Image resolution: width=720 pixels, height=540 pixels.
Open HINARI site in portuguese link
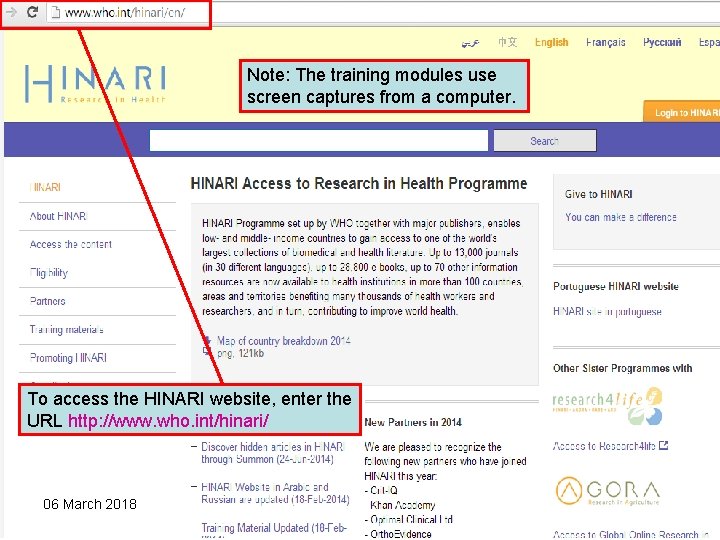607,311
